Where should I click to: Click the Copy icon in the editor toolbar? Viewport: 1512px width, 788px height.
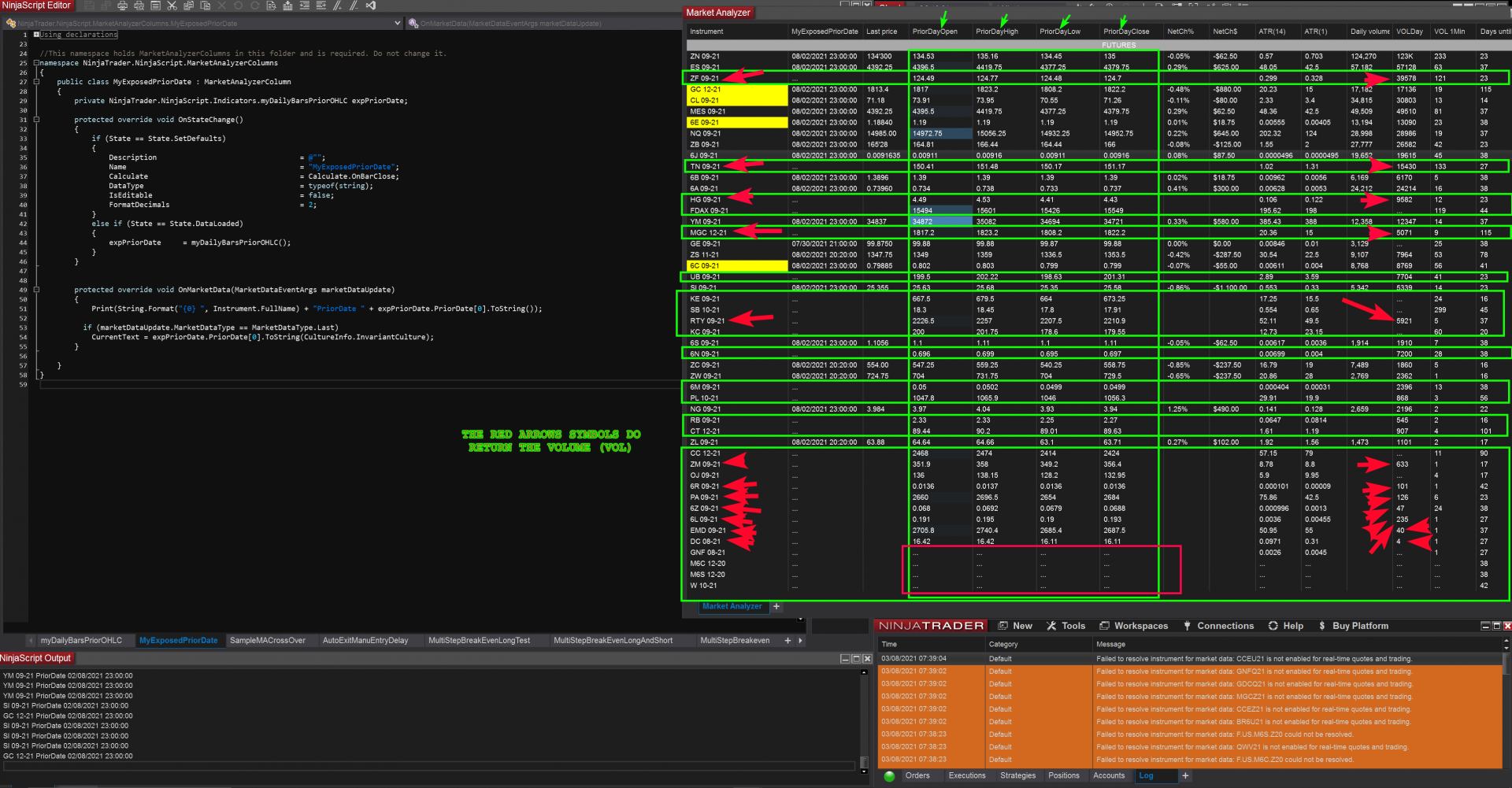coord(188,6)
